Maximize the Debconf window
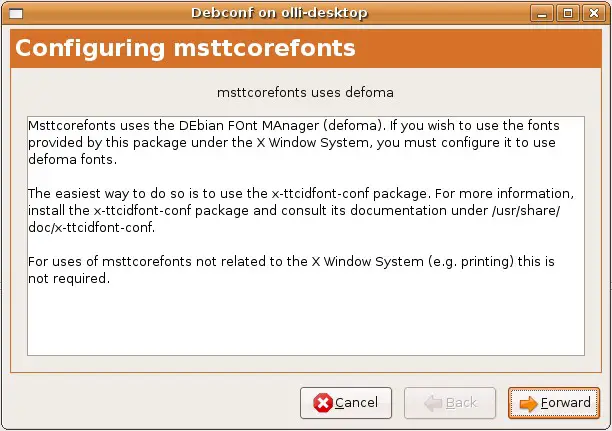The width and height of the screenshot is (612, 431). coord(569,12)
